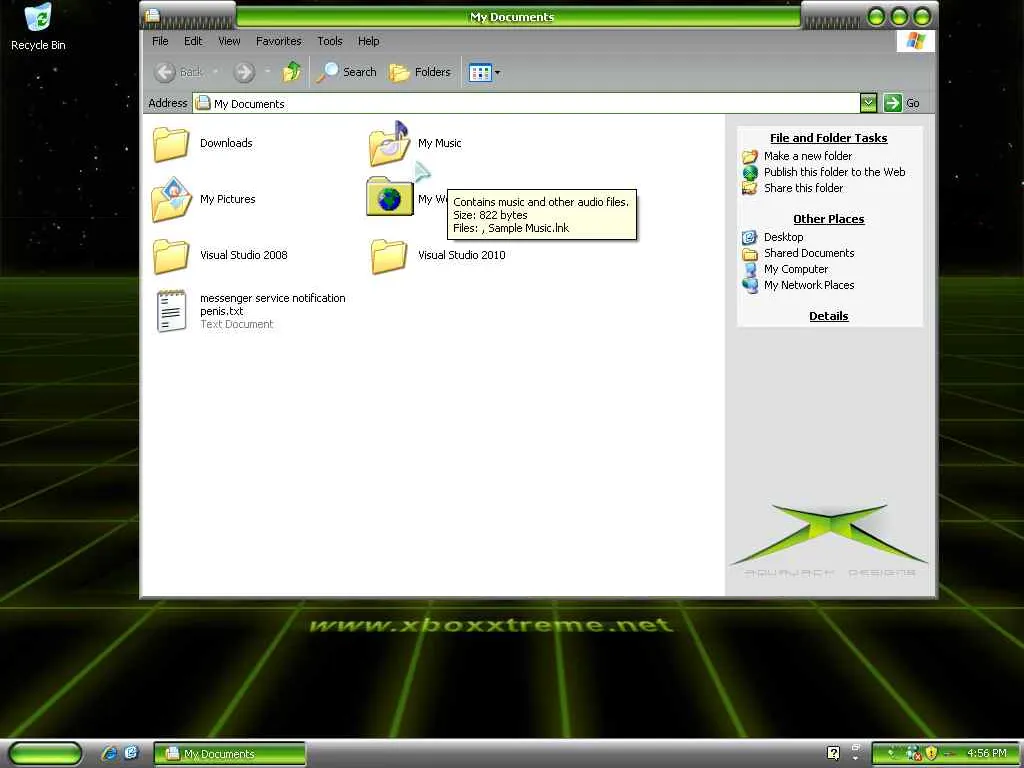1024x768 pixels.
Task: Open the Search pane from the toolbar
Action: 347,72
